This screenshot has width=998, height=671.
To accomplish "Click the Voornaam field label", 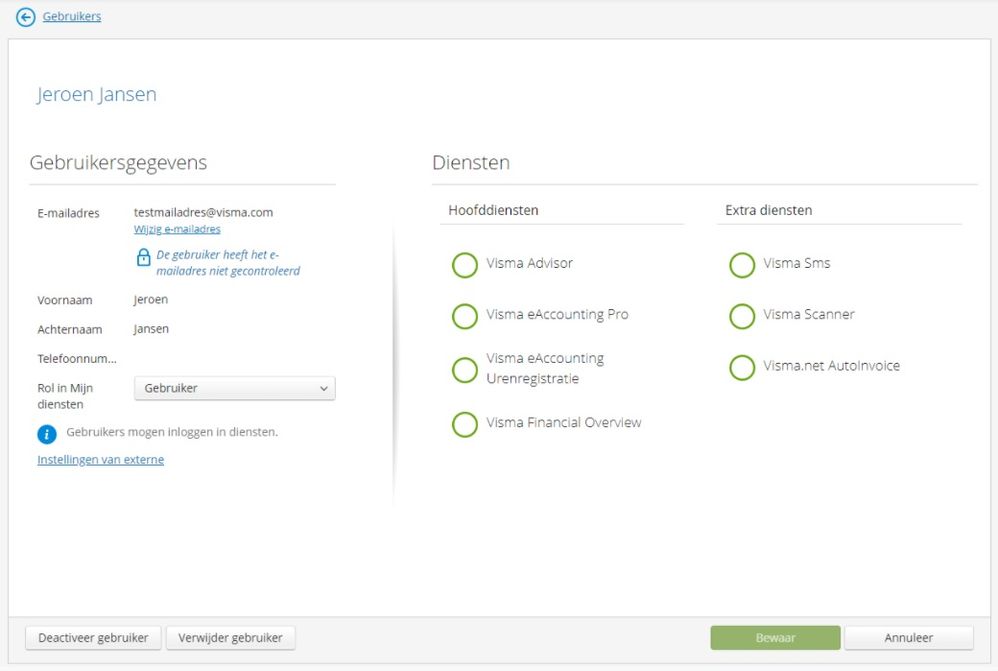I will (65, 300).
